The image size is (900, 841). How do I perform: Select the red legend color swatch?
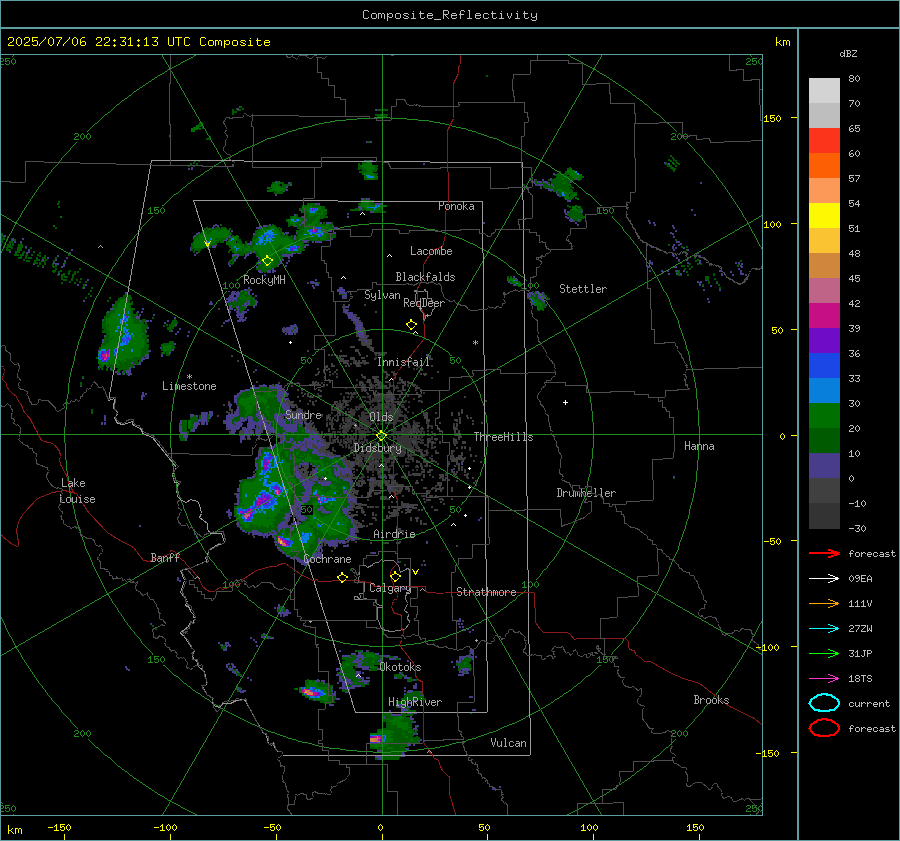tap(824, 141)
